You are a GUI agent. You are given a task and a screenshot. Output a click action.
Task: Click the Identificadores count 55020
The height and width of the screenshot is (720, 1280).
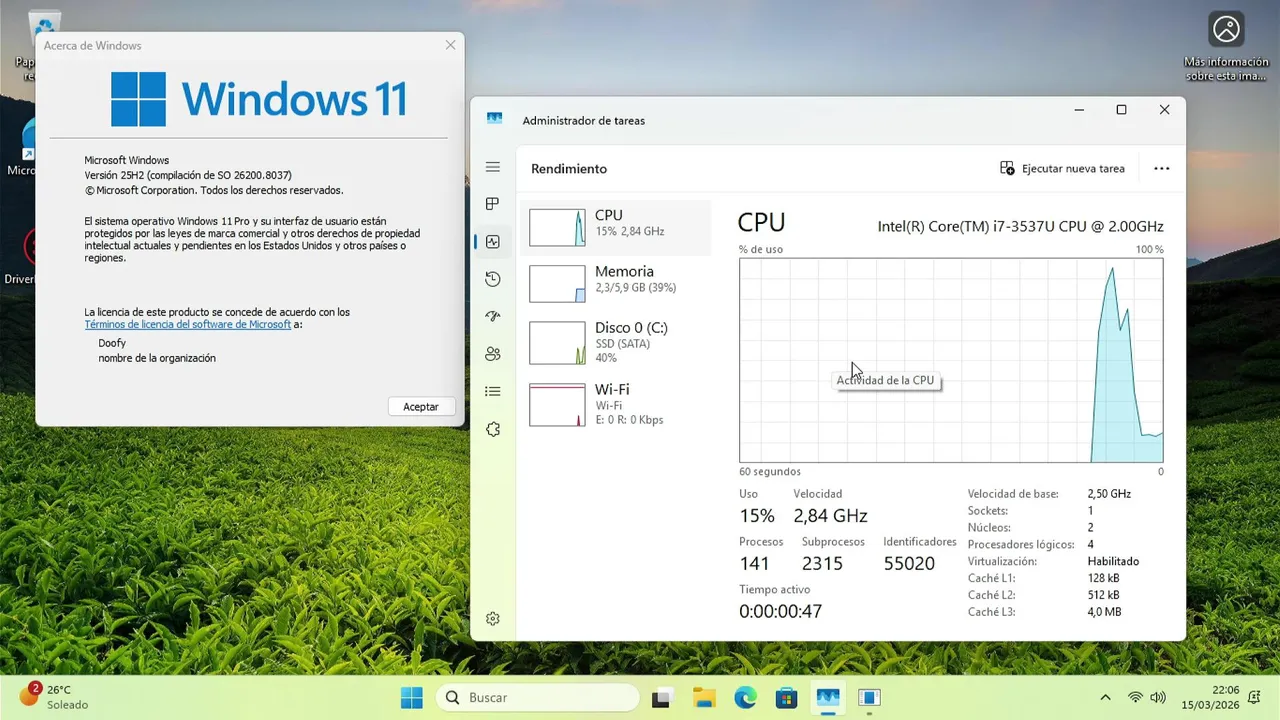(909, 564)
